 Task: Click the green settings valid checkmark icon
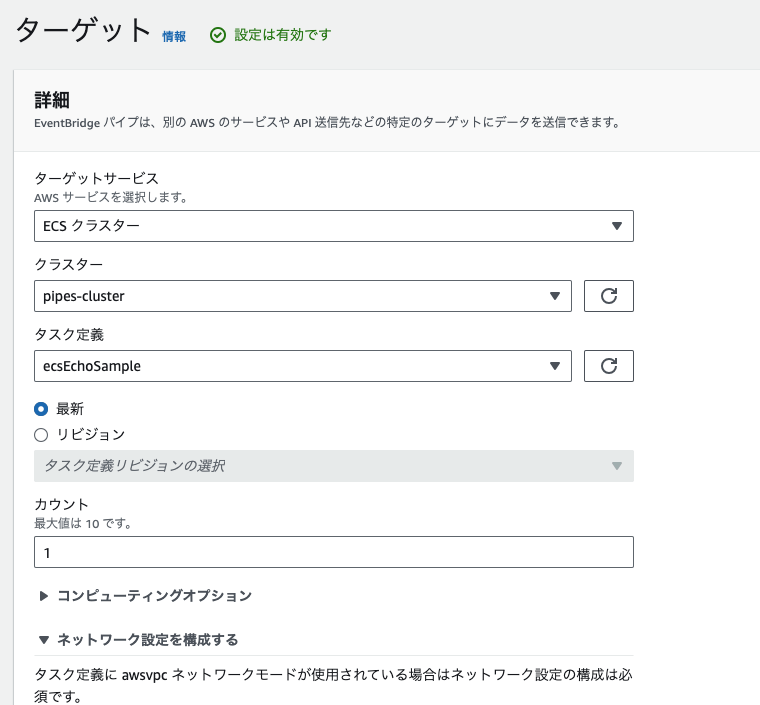click(x=218, y=35)
